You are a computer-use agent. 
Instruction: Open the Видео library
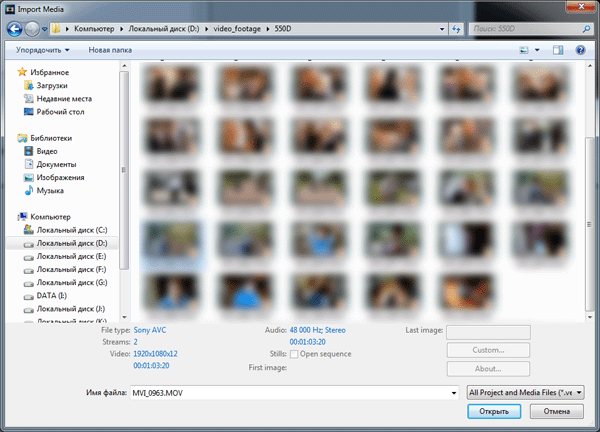(48, 151)
